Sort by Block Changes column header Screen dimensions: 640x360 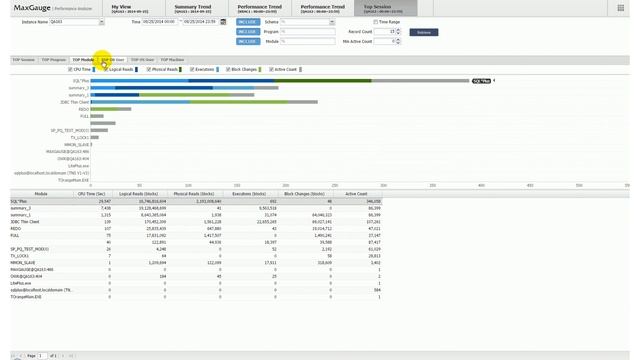click(x=304, y=194)
